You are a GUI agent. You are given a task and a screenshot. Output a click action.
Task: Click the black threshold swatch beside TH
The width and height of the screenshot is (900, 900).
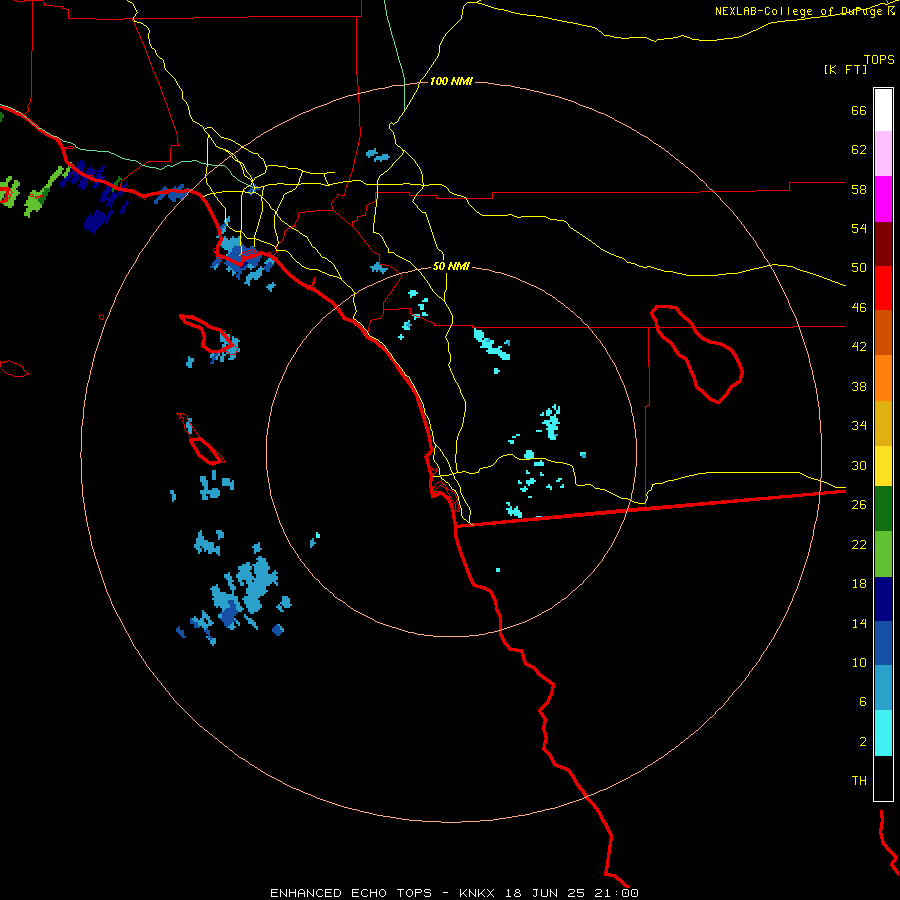883,778
